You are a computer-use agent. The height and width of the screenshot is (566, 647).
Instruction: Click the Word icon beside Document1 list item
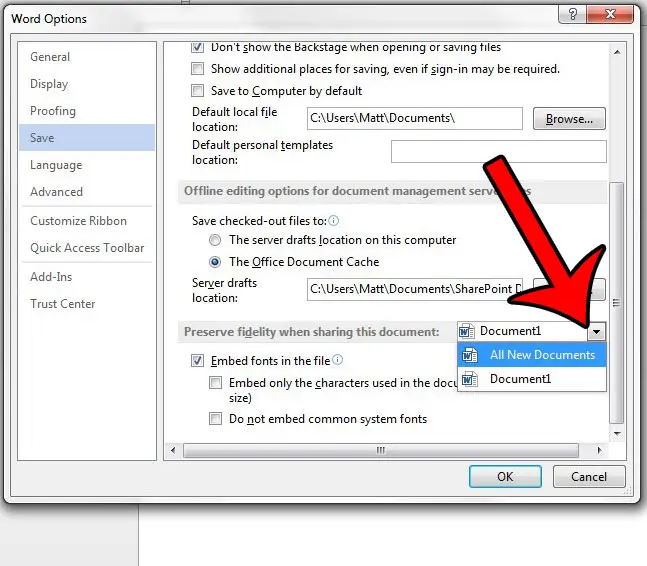pos(470,379)
